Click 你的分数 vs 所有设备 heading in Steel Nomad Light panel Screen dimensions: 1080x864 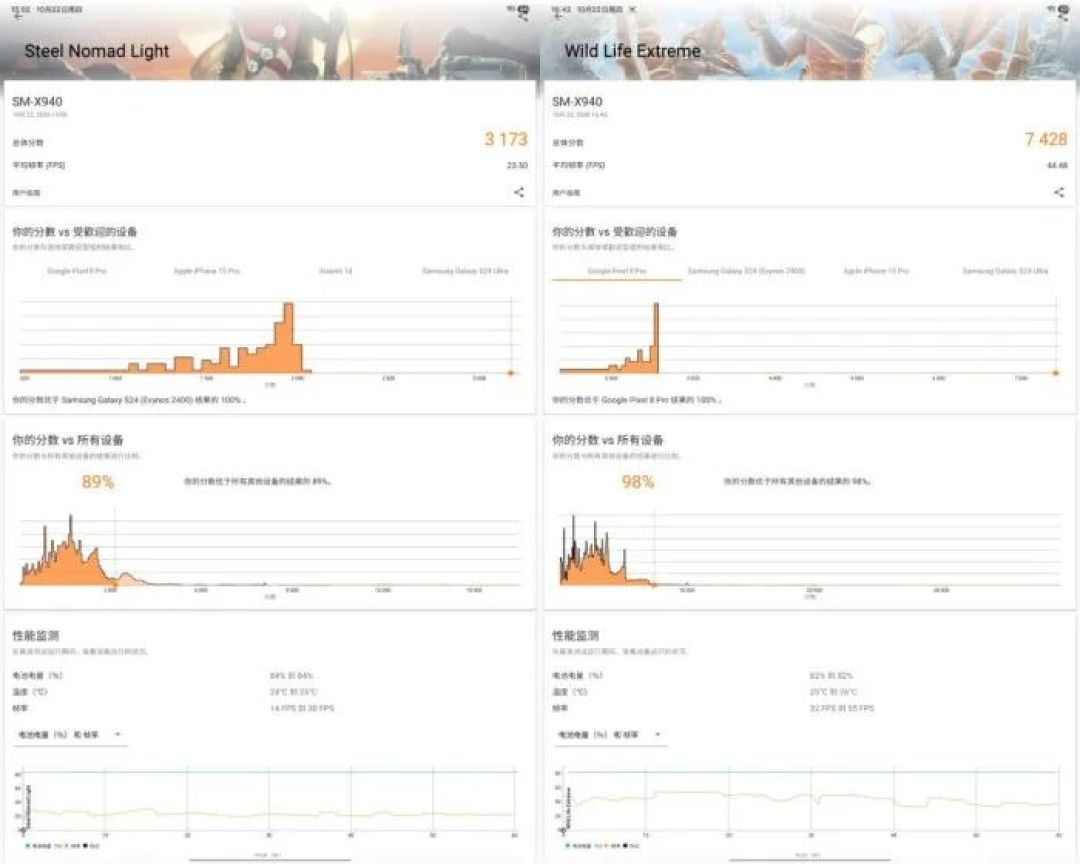[68, 440]
